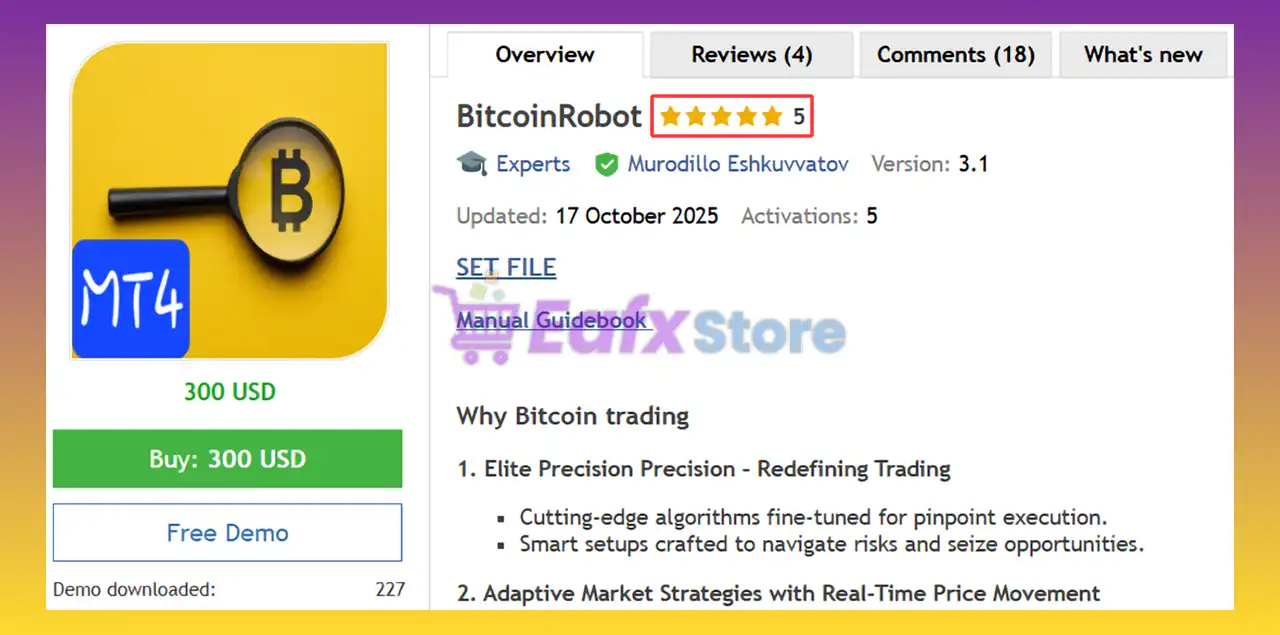Click the MT4 badge on the product image
The image size is (1280, 635).
pyautogui.click(x=131, y=298)
